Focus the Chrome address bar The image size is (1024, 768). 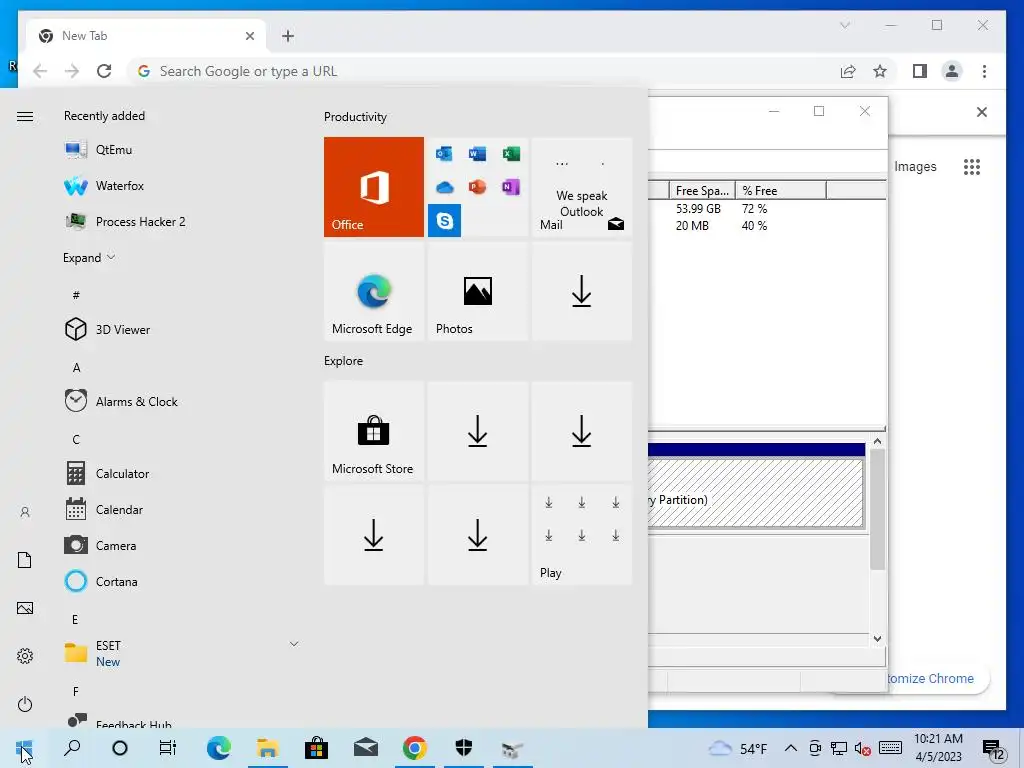coord(482,71)
